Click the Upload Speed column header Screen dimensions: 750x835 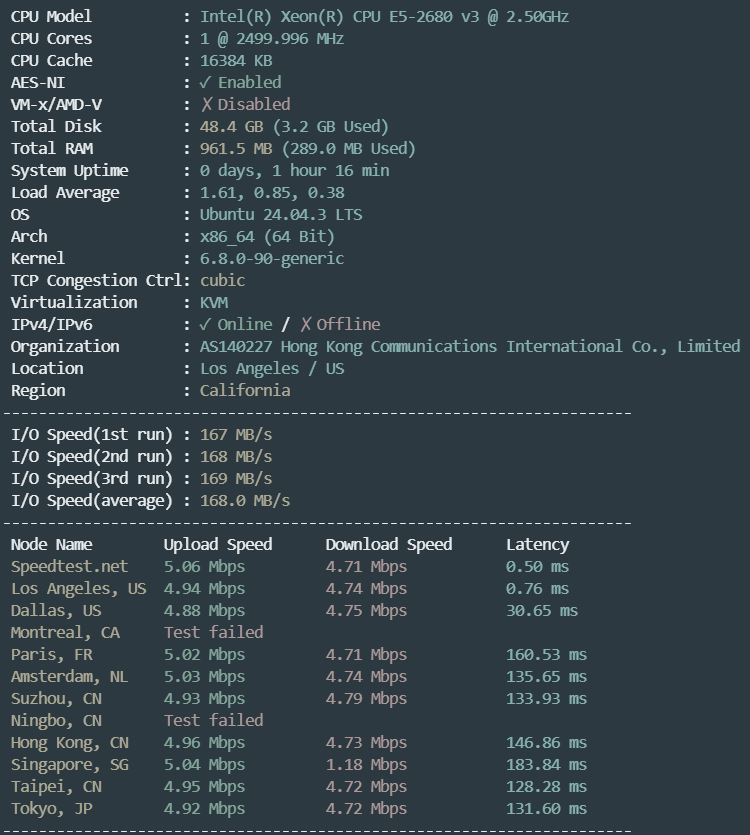coord(218,545)
